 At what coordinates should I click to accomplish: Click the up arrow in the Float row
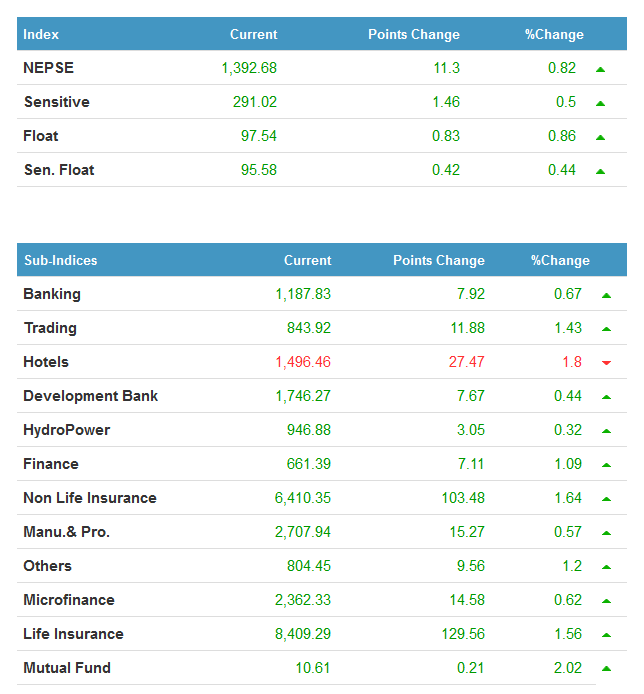(x=600, y=137)
